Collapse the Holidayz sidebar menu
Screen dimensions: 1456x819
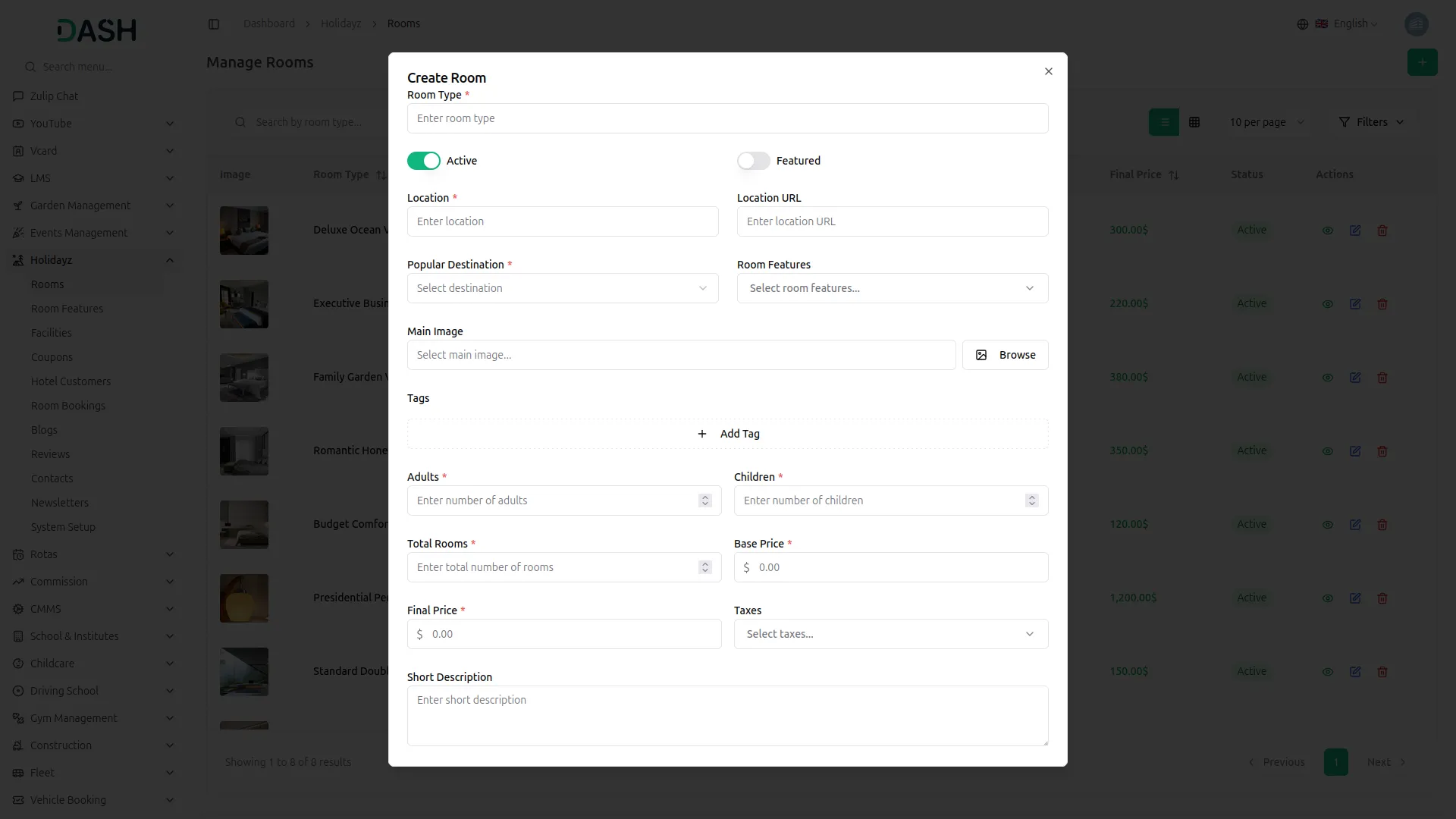pos(94,260)
